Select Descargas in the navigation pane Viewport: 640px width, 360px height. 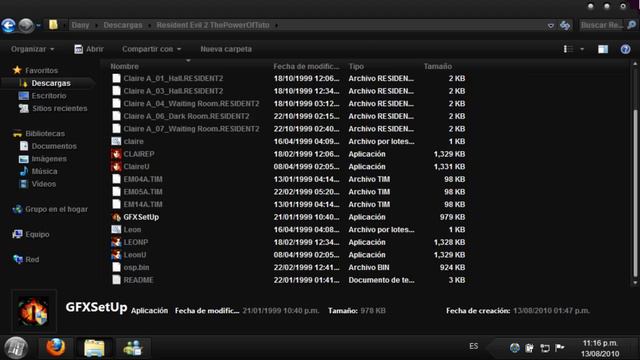click(51, 83)
